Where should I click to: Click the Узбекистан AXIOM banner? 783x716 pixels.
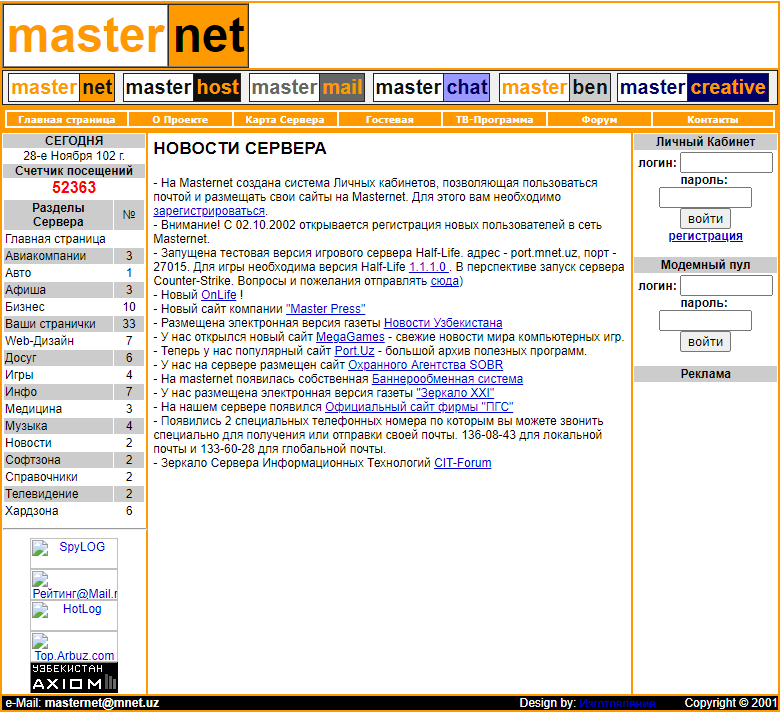(74, 678)
